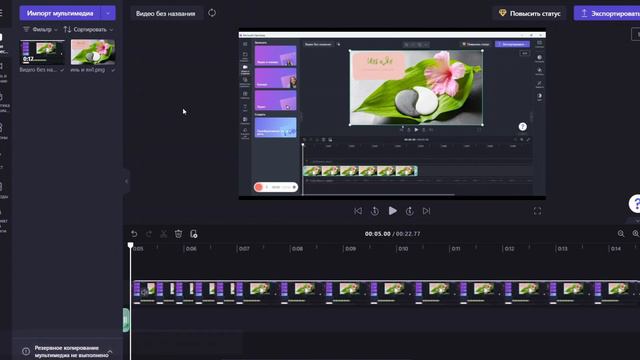Click the 0:12 mark on ruler
The height and width of the screenshot is (360, 640).
509,249
